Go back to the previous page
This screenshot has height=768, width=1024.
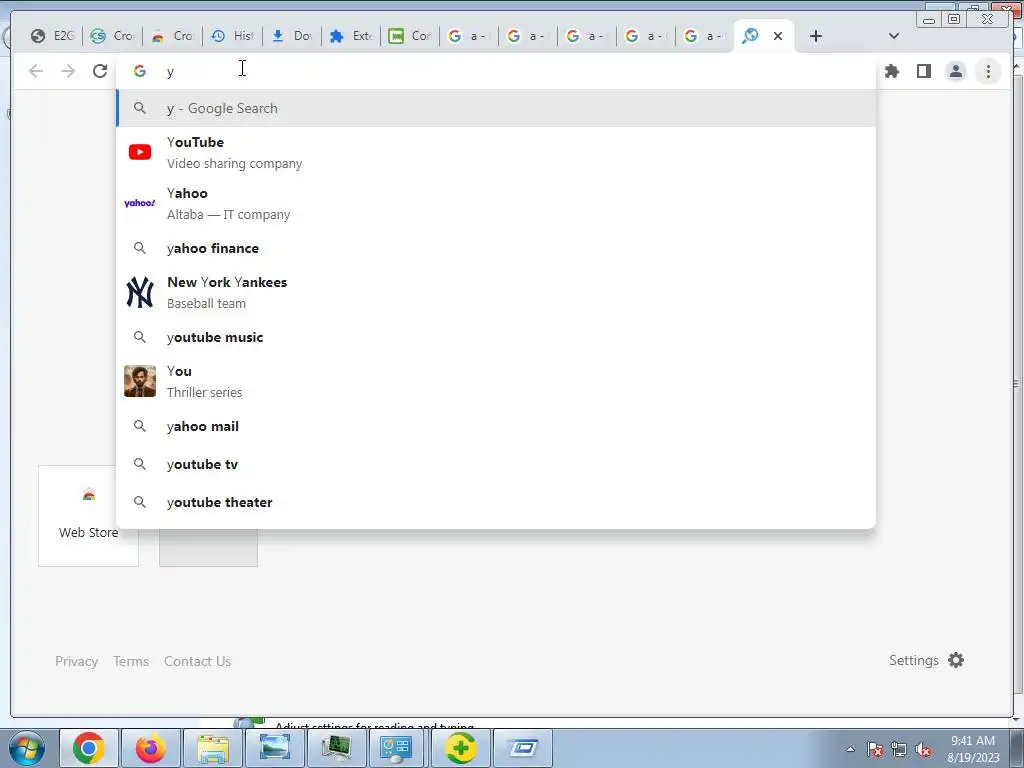36,71
